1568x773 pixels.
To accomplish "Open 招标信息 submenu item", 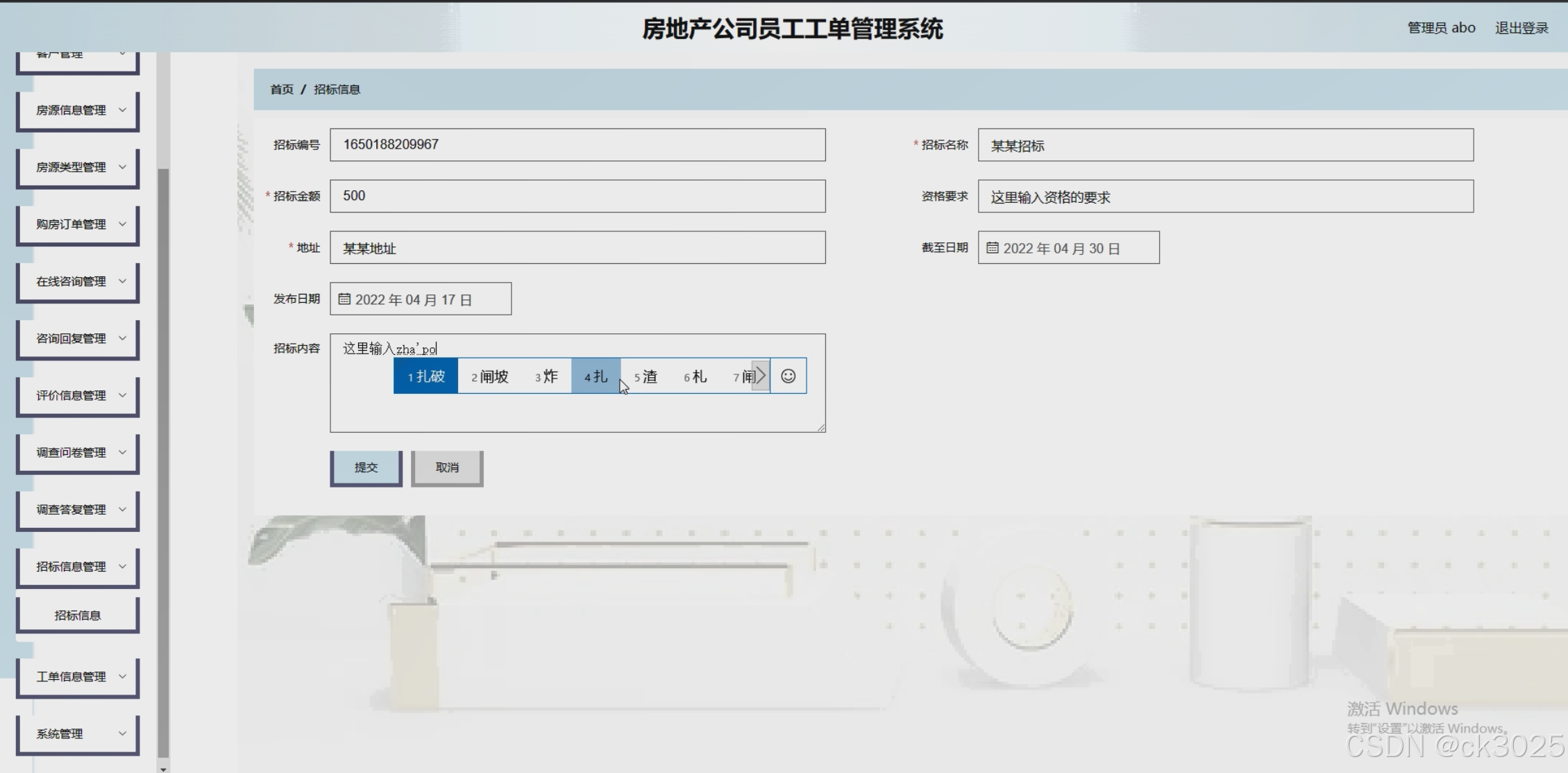I will (78, 615).
